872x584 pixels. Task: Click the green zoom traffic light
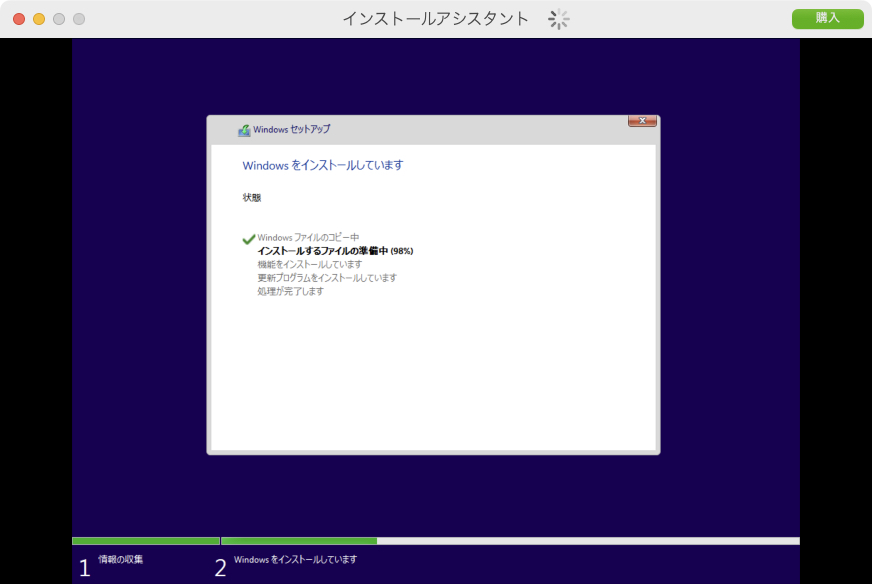[58, 17]
